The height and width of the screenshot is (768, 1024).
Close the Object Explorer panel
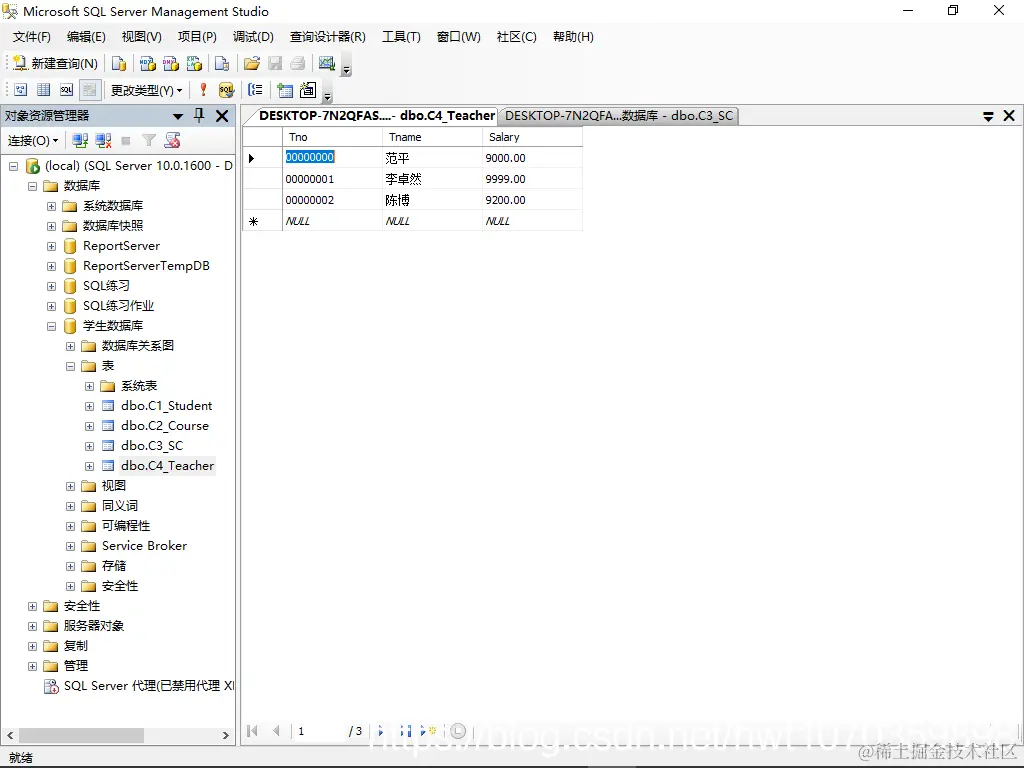[222, 116]
